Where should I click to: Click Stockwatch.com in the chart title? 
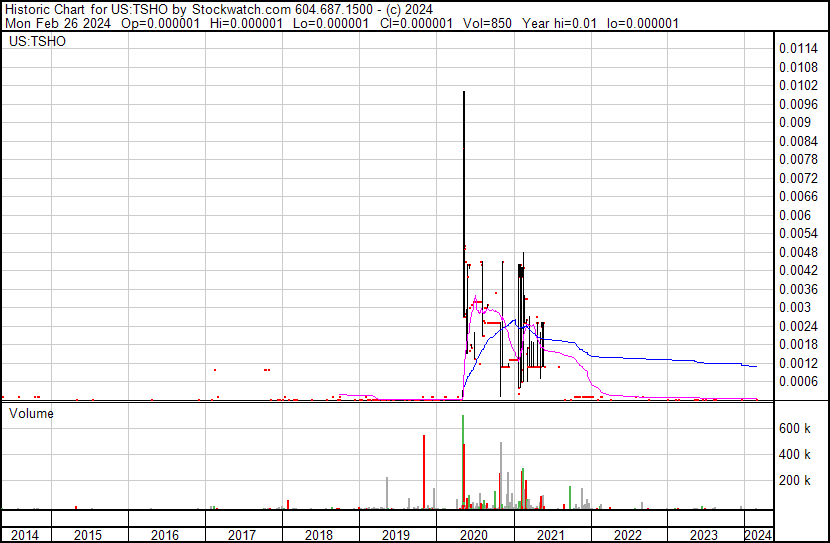click(x=241, y=10)
